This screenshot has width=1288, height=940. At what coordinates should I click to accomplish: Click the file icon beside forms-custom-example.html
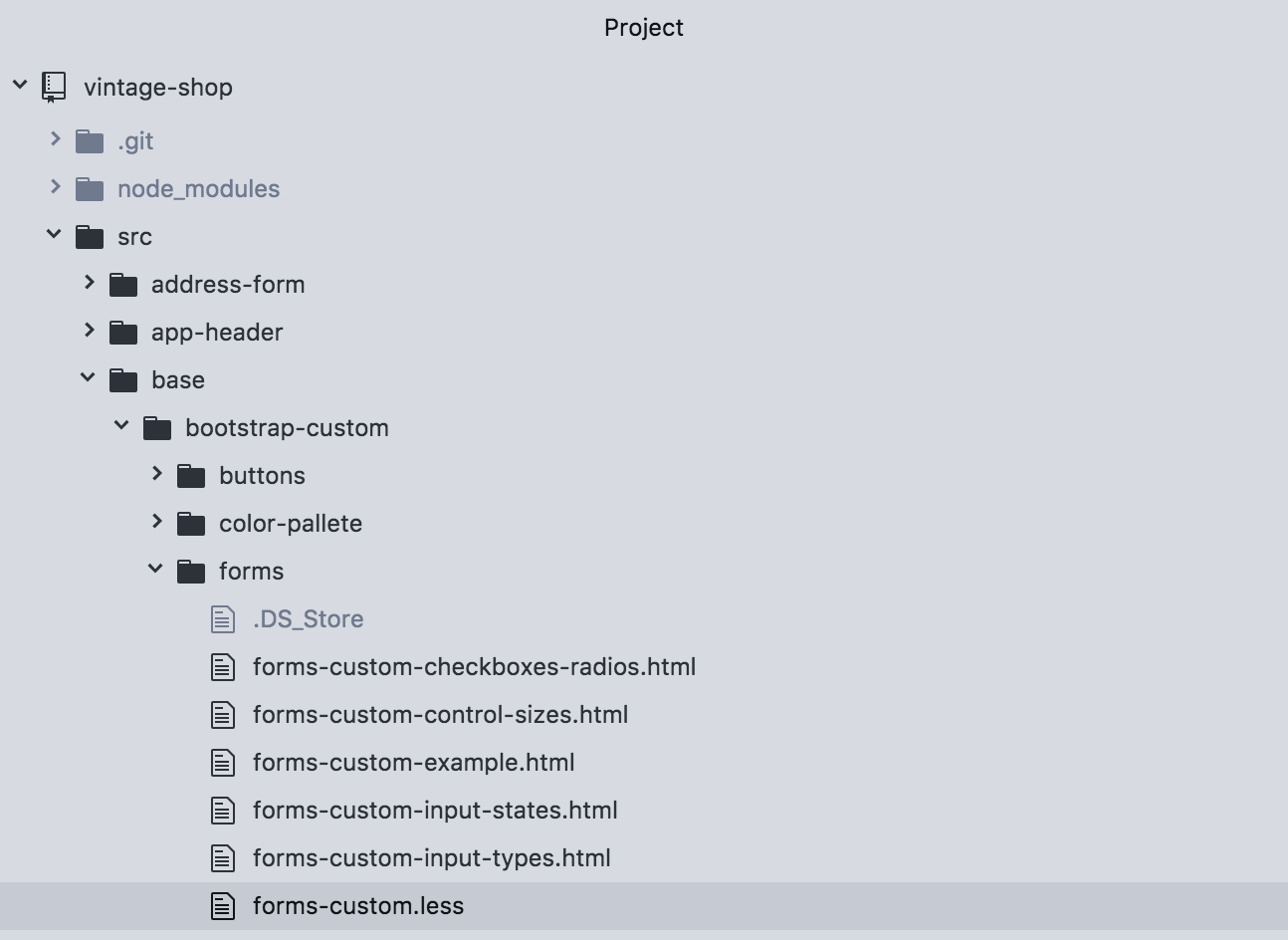222,762
